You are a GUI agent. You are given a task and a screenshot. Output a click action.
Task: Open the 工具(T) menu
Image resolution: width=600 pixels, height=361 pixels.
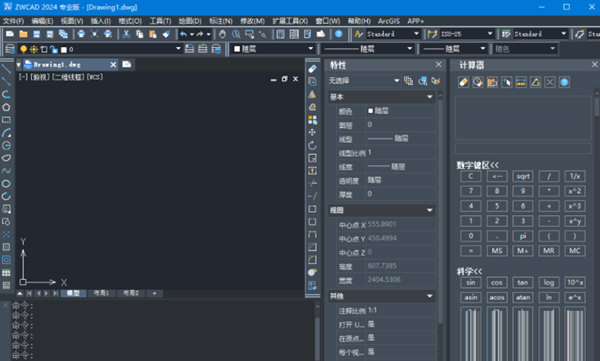tap(160, 21)
